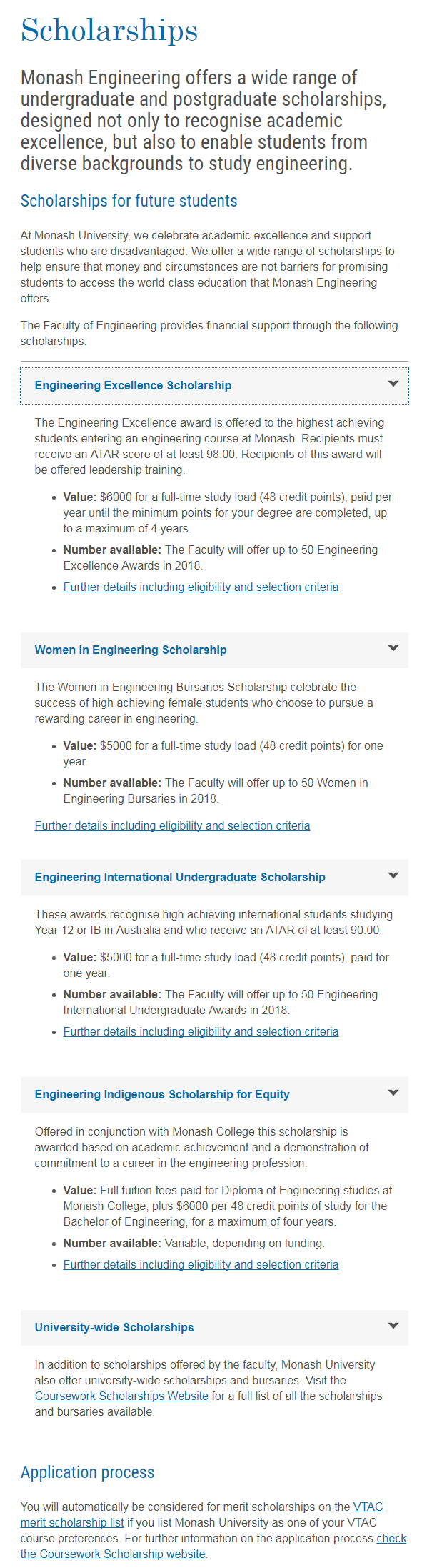Image resolution: width=422 pixels, height=1568 pixels.
Task: Collapse University-wide Scholarships using its arrow icon
Action: [393, 1326]
